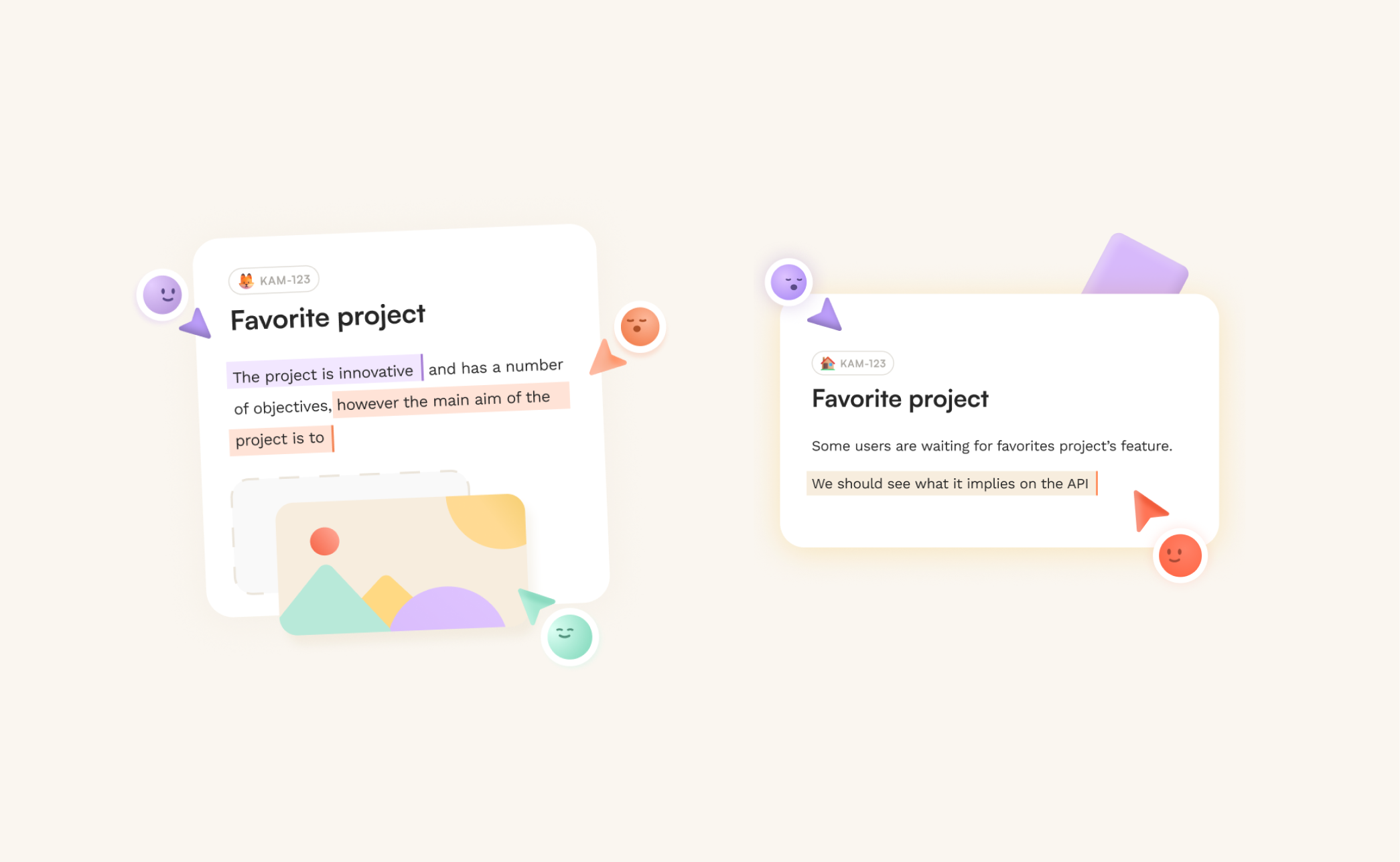1400x862 pixels.
Task: Click the tilted 'Favorite project' heading
Action: pyautogui.click(x=328, y=317)
